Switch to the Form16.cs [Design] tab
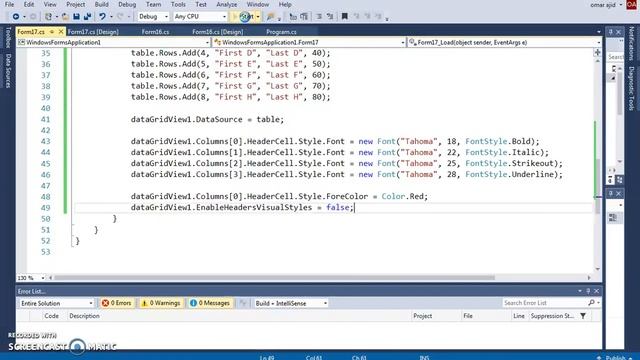 coord(218,31)
